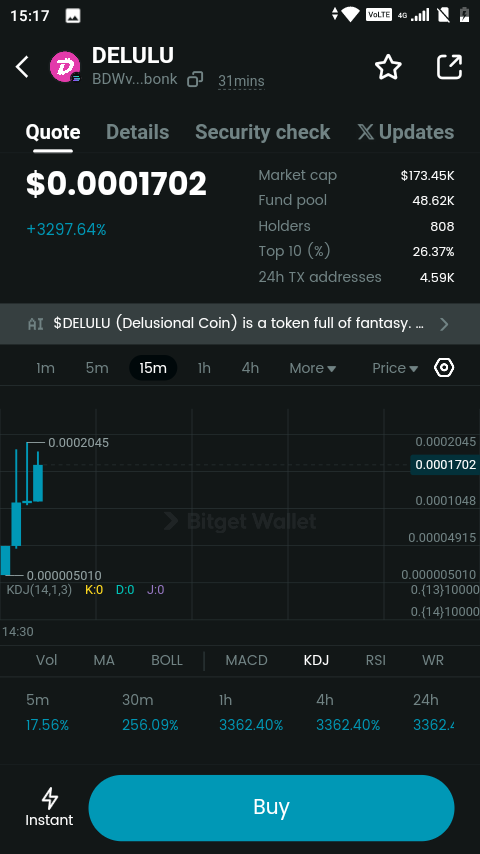Tap the $0.0001702 price
This screenshot has width=480, height=854.
pos(117,184)
